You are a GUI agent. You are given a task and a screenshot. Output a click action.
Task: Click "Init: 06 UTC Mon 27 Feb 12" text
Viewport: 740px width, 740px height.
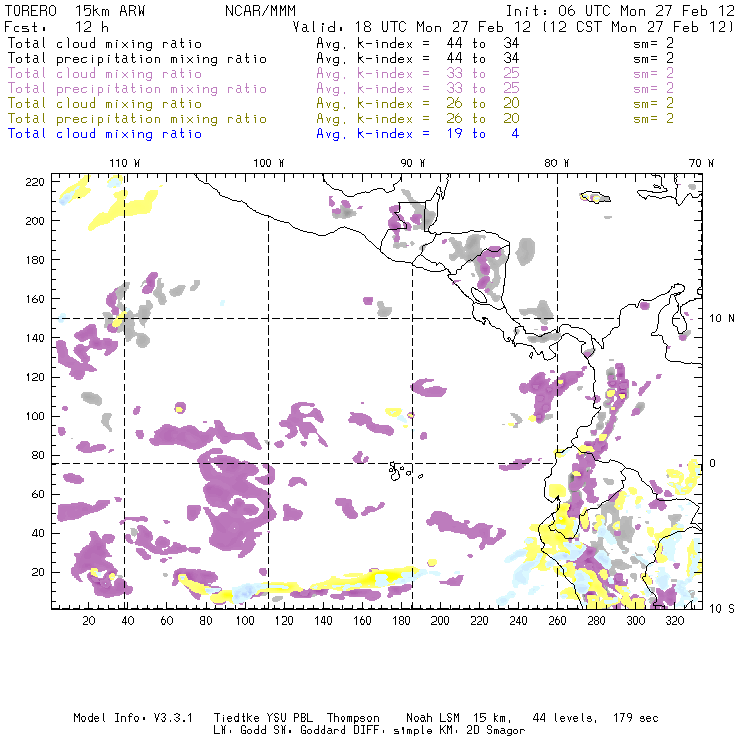[x=620, y=11]
